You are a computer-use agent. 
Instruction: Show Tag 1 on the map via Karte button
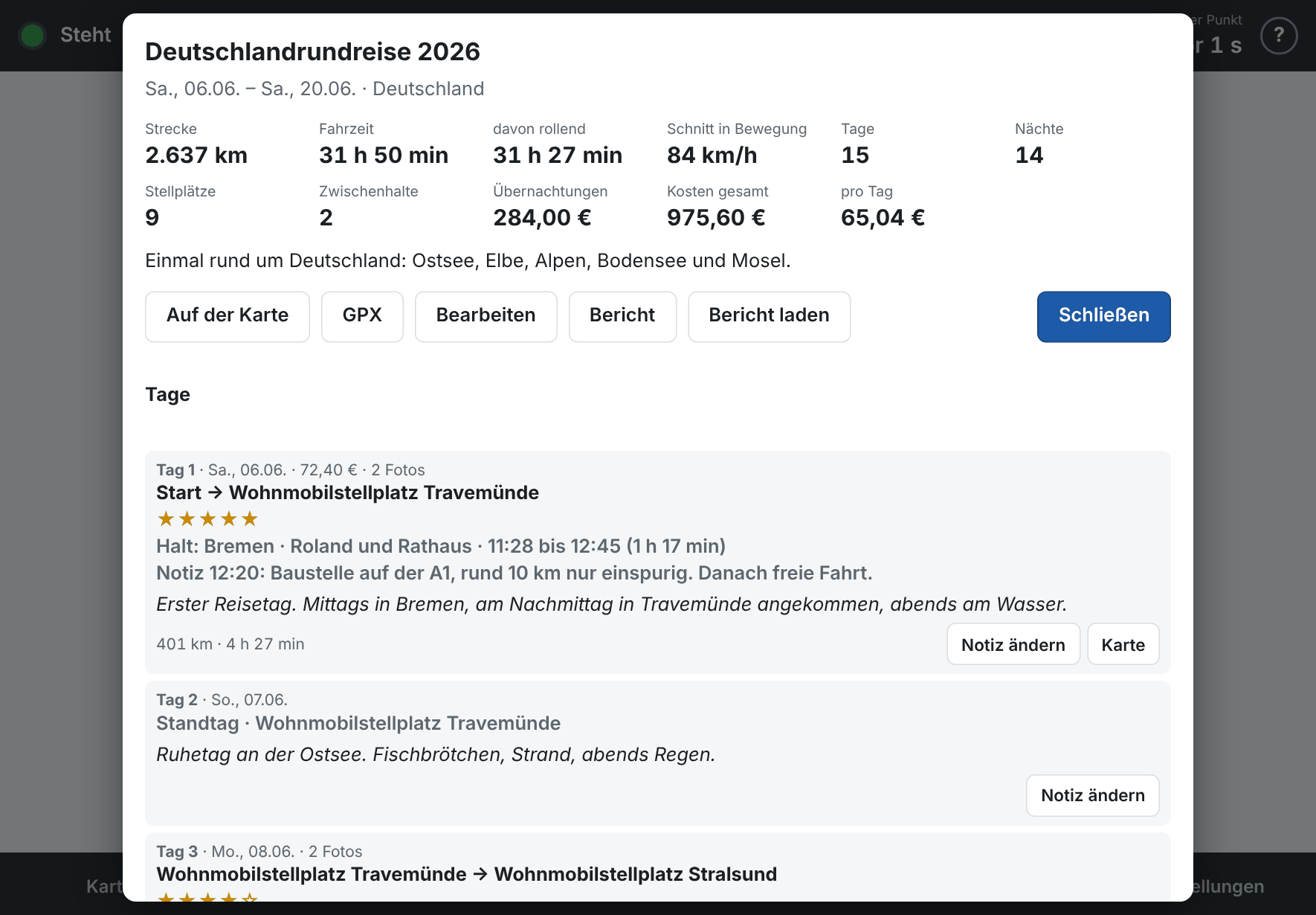tap(1123, 644)
